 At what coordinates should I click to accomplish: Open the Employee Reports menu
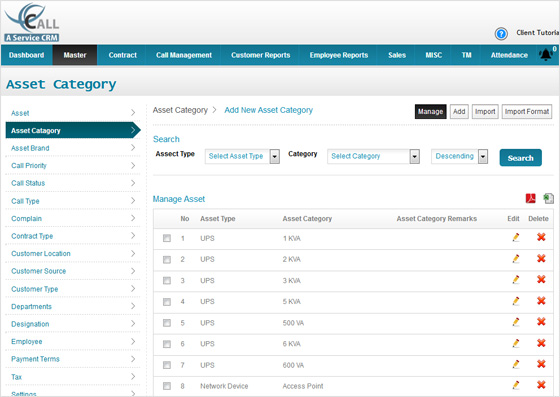pyautogui.click(x=339, y=55)
